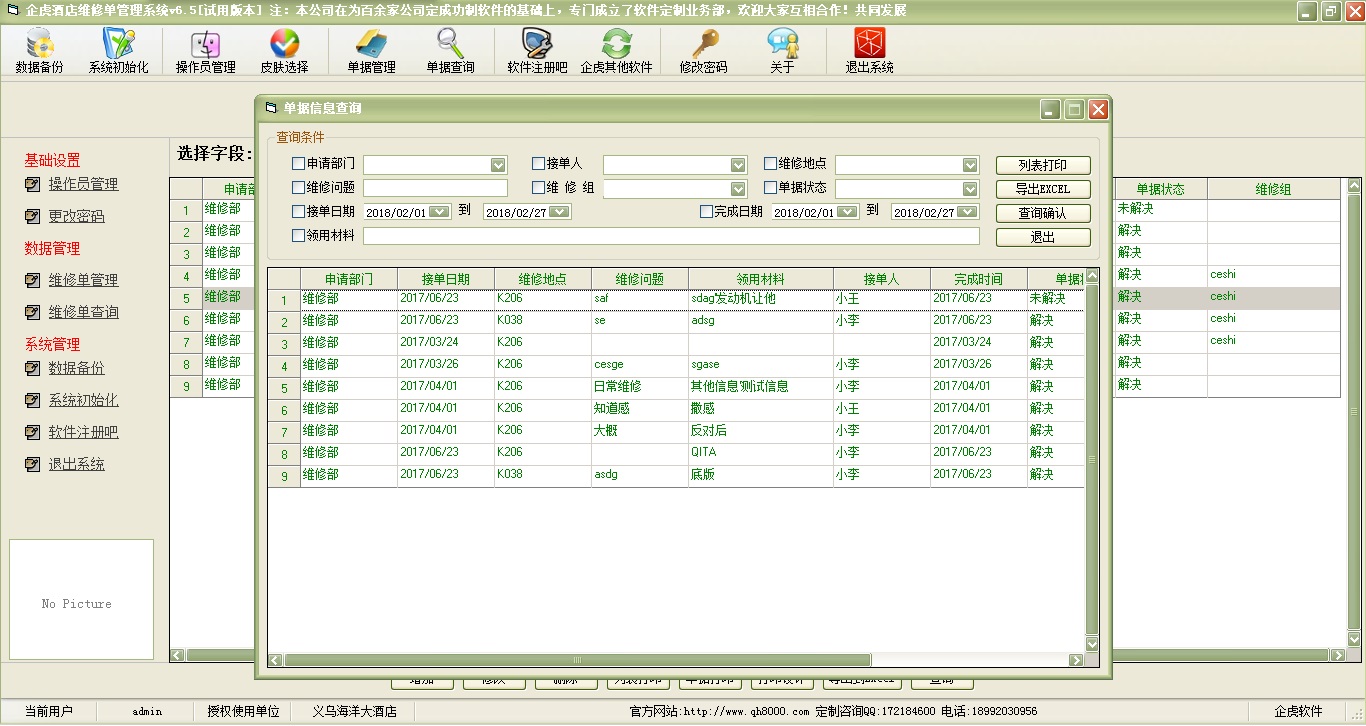
Task: Open 单据管理 in the toolbar
Action: pyautogui.click(x=372, y=52)
